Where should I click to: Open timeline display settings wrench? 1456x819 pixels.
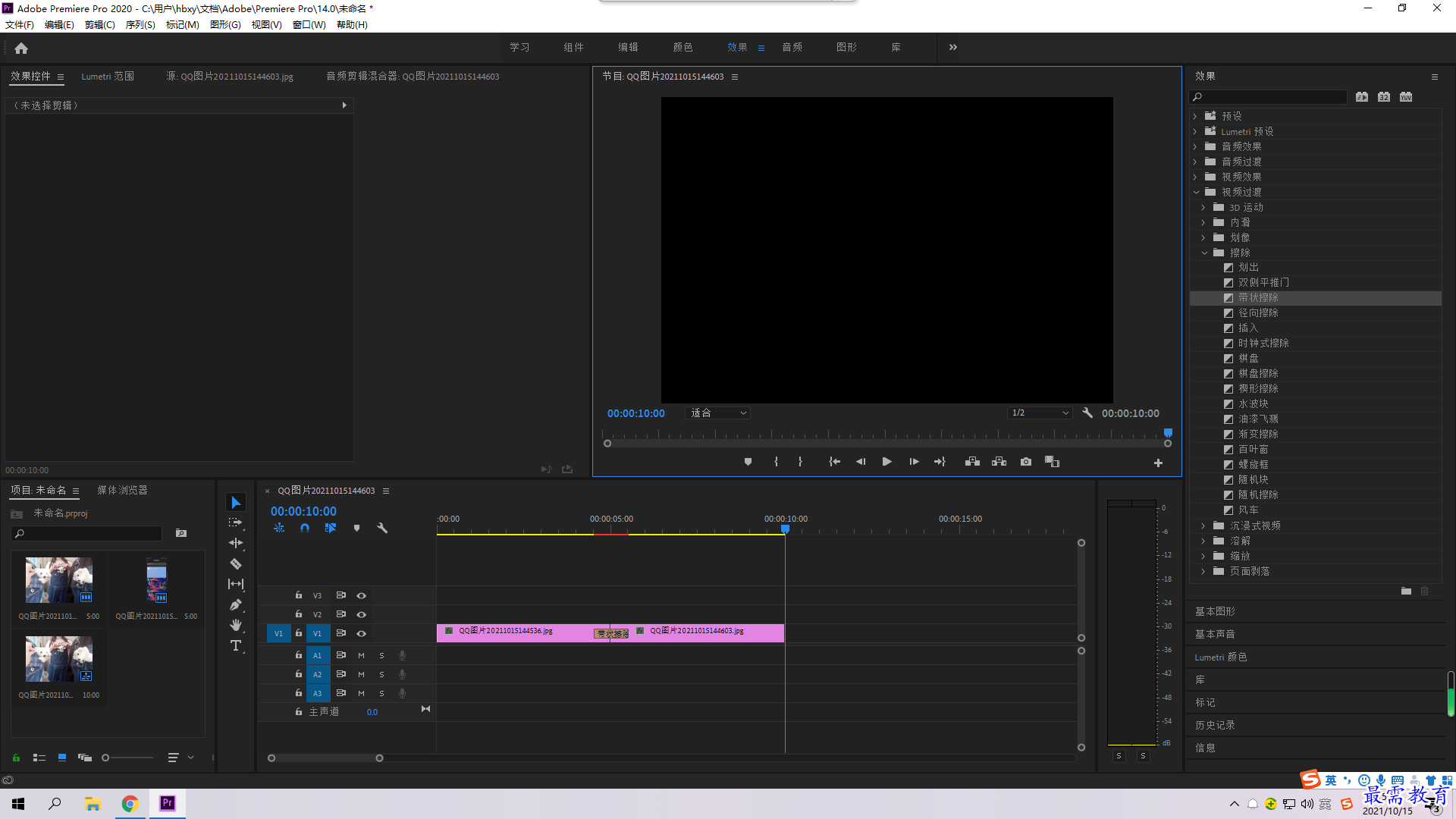[x=382, y=528]
